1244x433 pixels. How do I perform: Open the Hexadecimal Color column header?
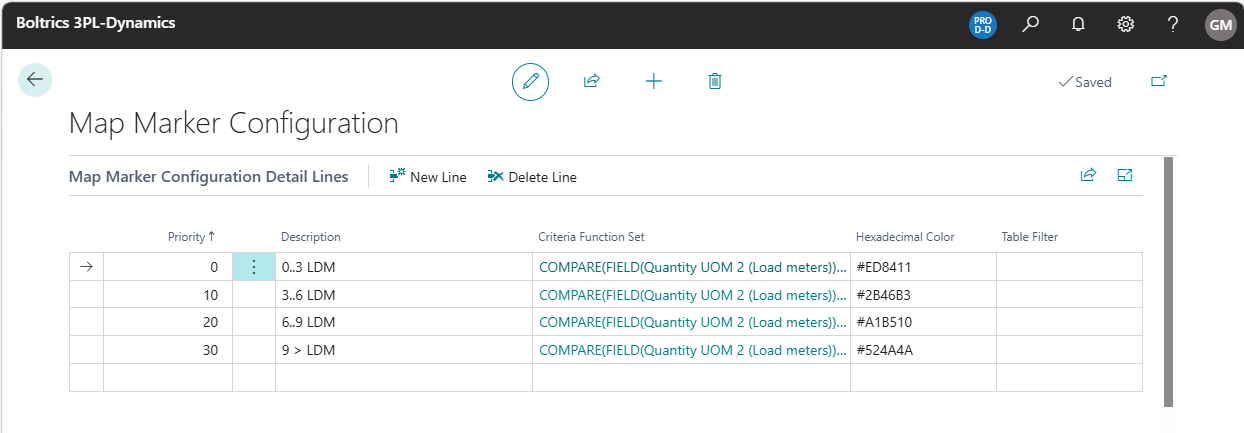pos(905,237)
